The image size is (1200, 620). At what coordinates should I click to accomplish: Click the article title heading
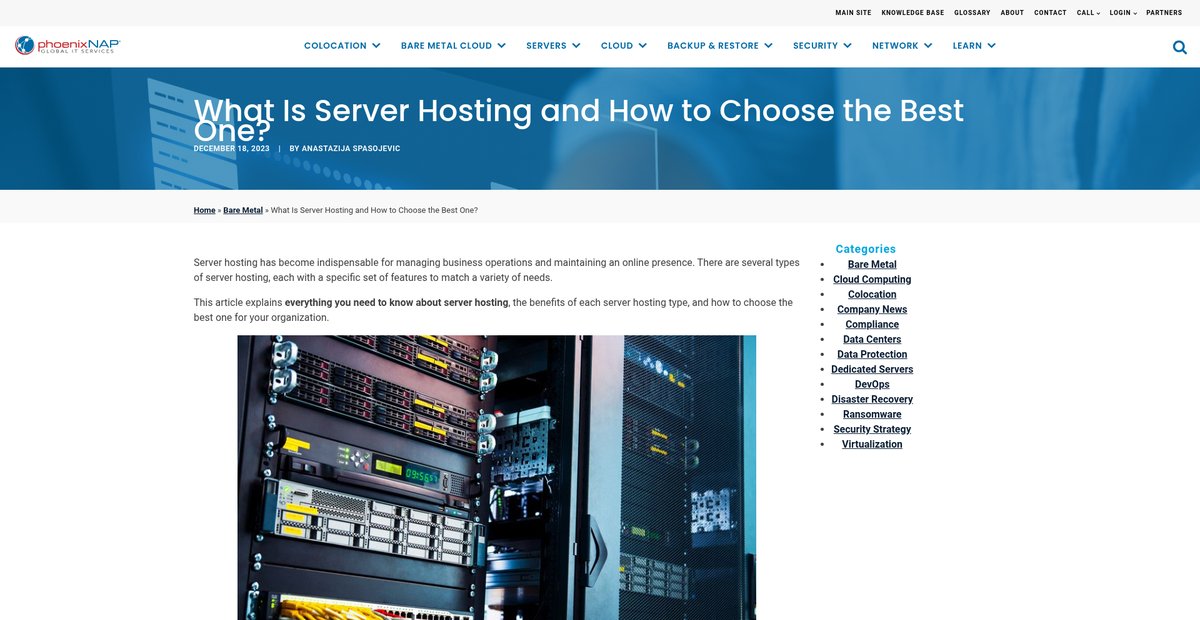(579, 120)
